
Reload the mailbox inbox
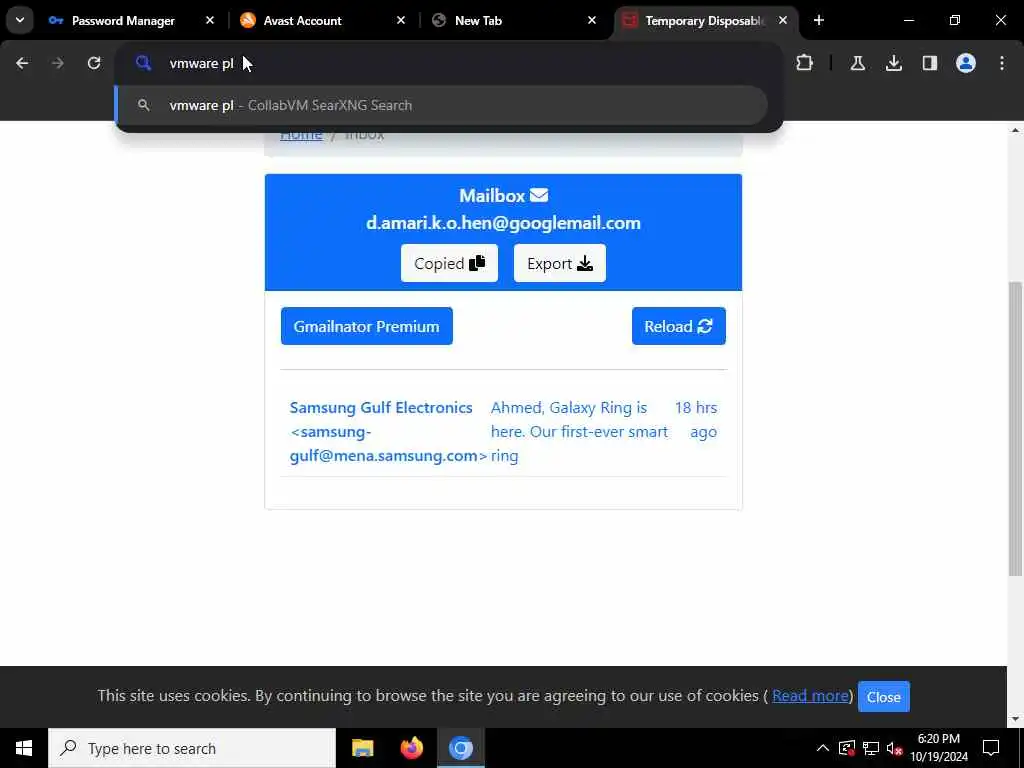pyautogui.click(x=679, y=326)
